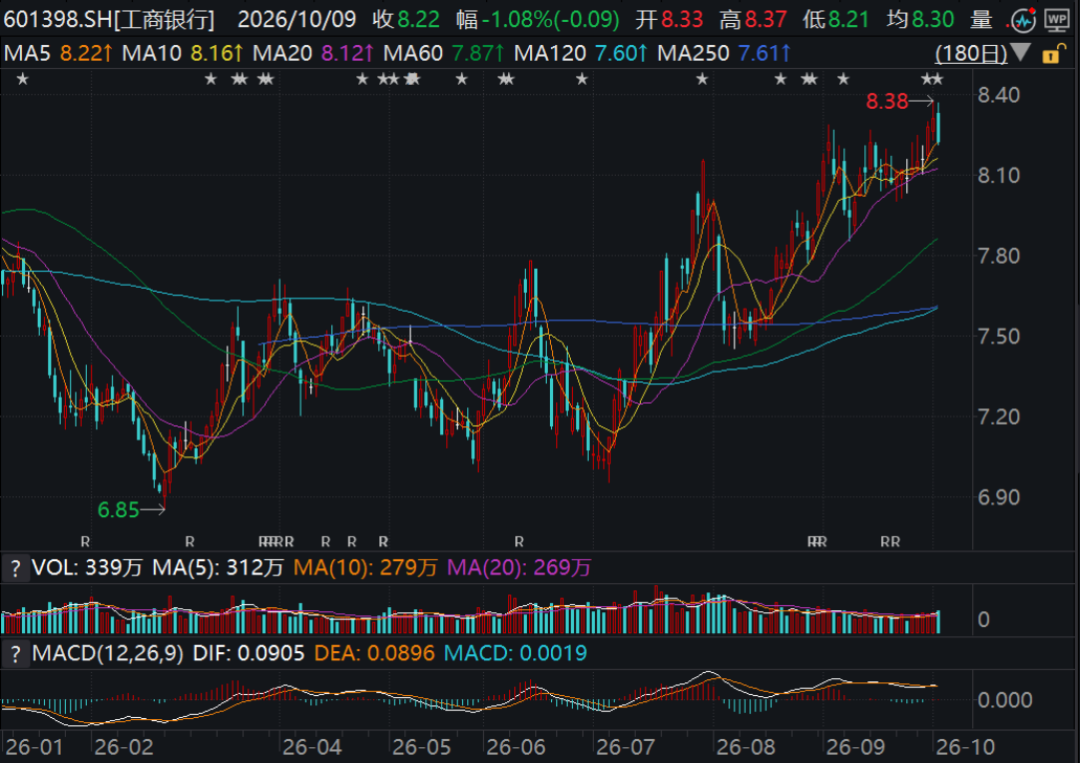The height and width of the screenshot is (763, 1080).
Task: Select the MA10 8.16 indicator label
Action: click(183, 53)
